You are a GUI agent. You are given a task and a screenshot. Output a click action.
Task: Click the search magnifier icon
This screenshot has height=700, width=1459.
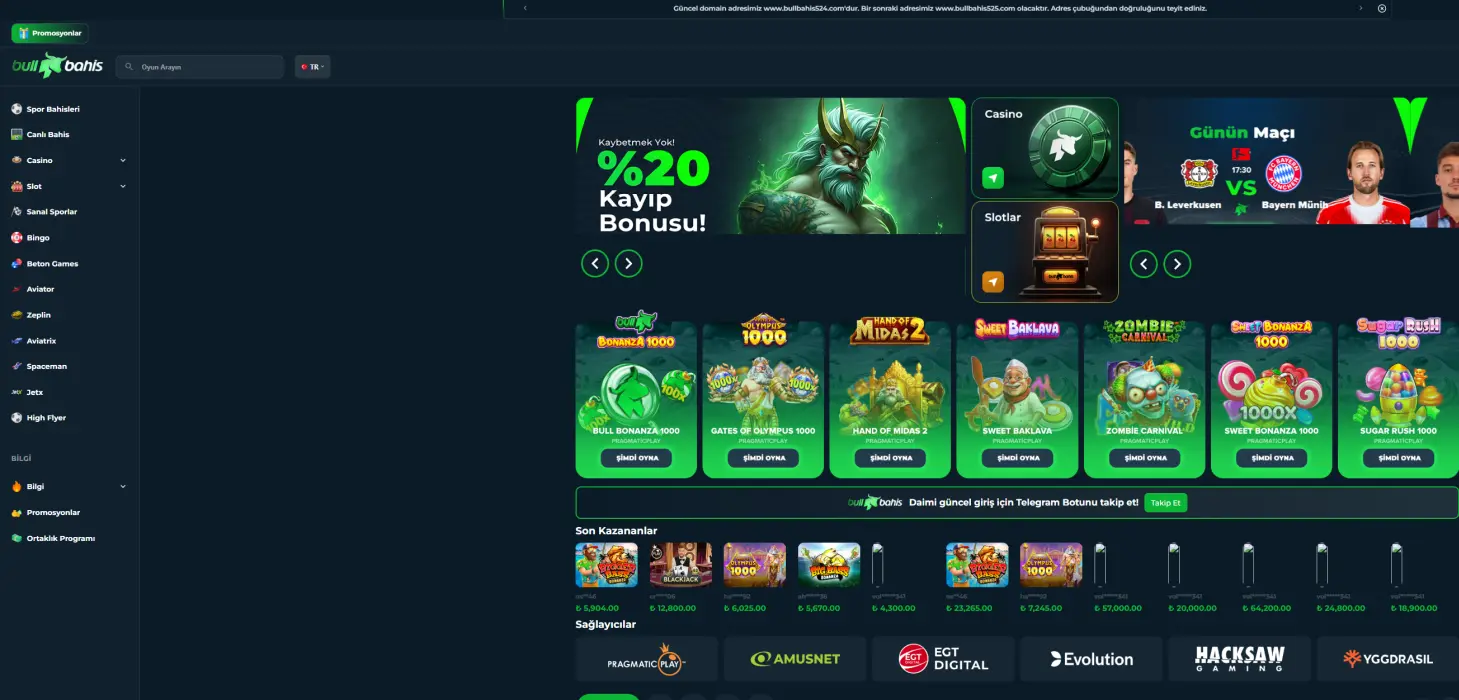click(x=129, y=67)
